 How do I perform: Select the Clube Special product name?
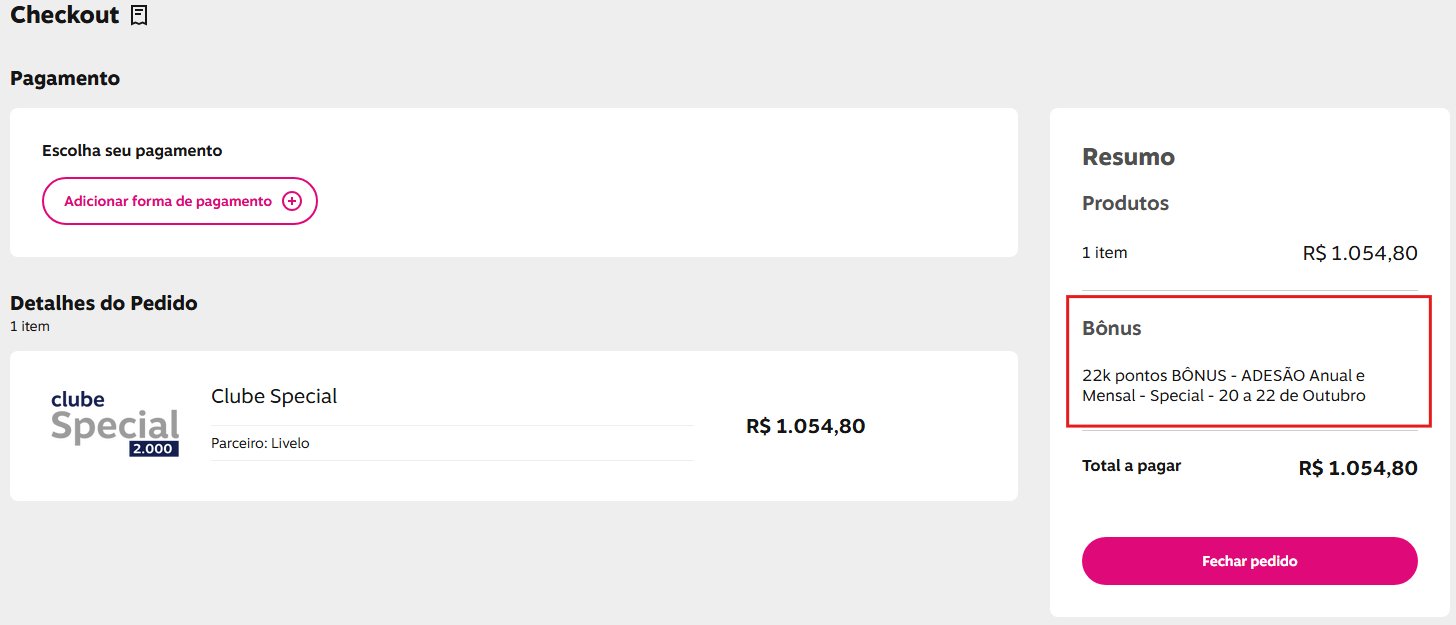click(274, 396)
